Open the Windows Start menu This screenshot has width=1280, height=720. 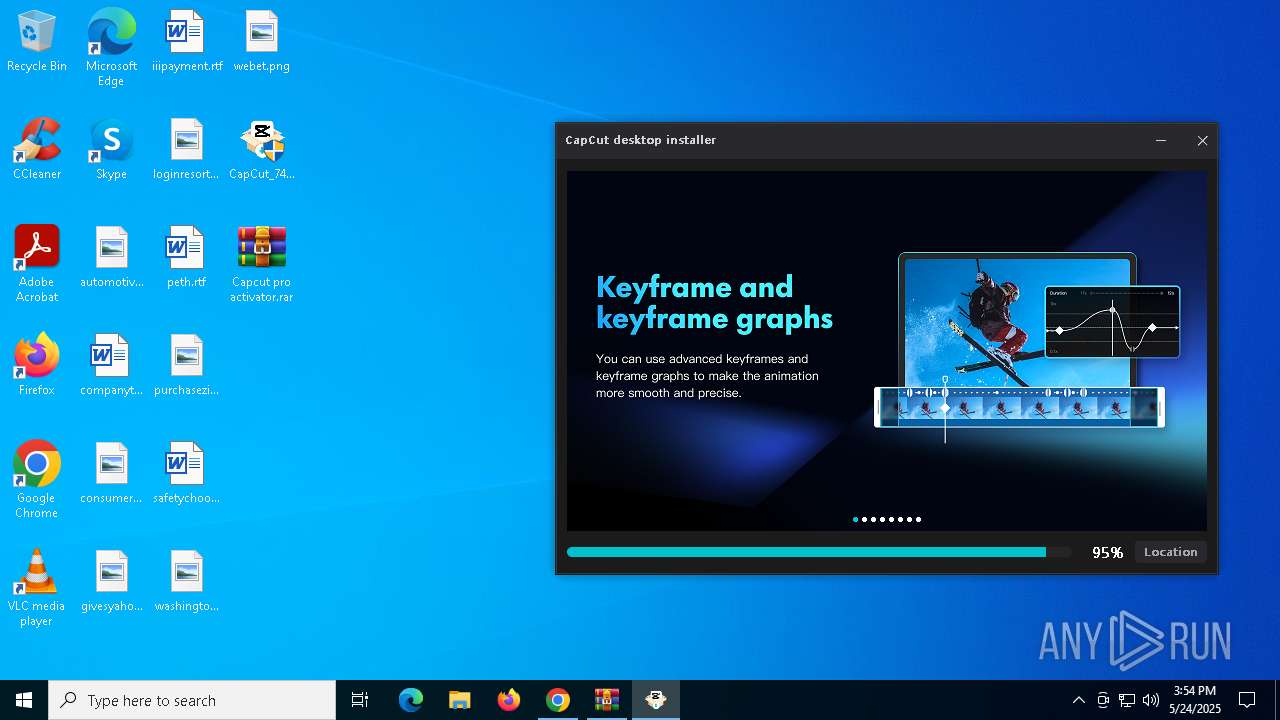(24, 700)
